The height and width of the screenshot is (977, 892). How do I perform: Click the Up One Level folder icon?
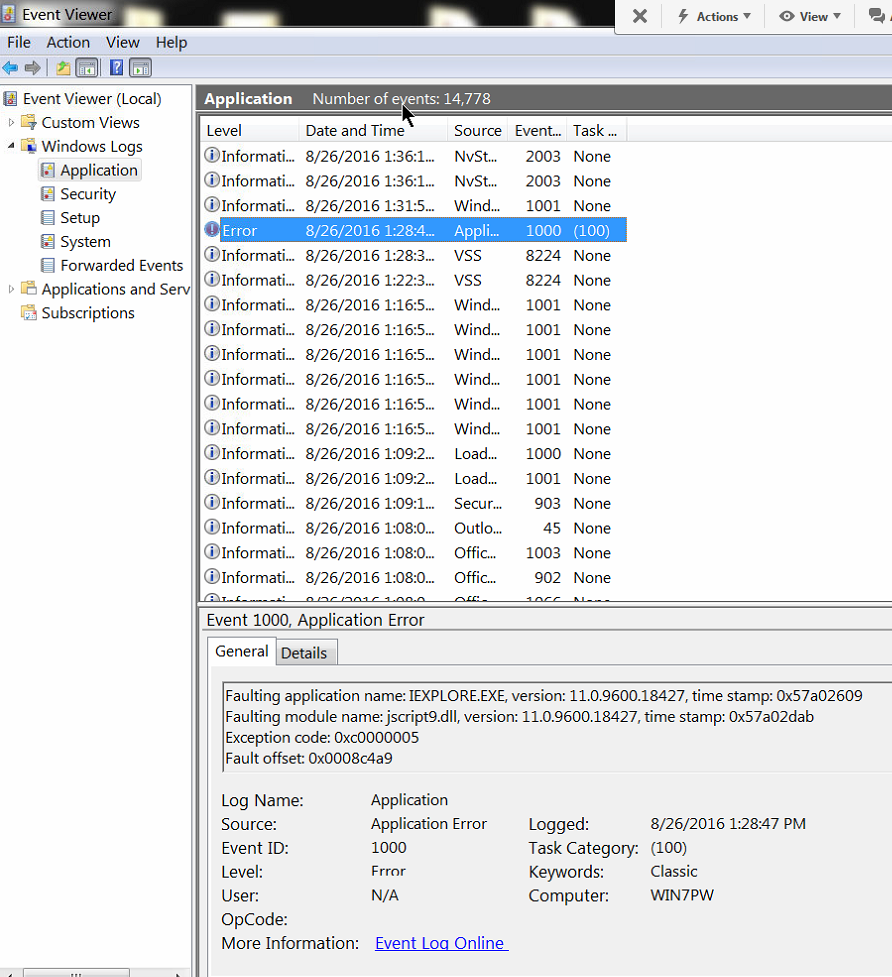63,68
